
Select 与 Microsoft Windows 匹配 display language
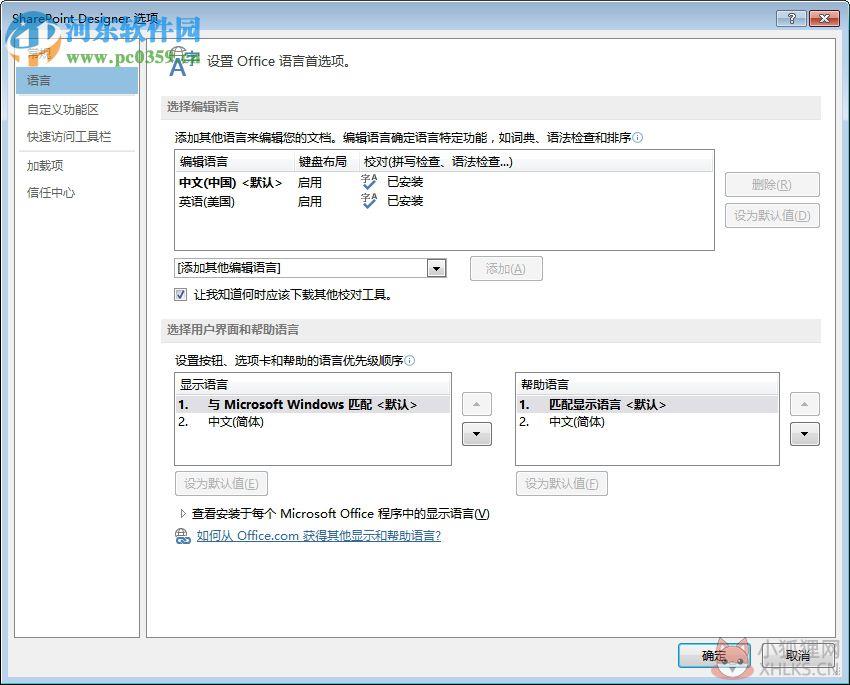313,404
